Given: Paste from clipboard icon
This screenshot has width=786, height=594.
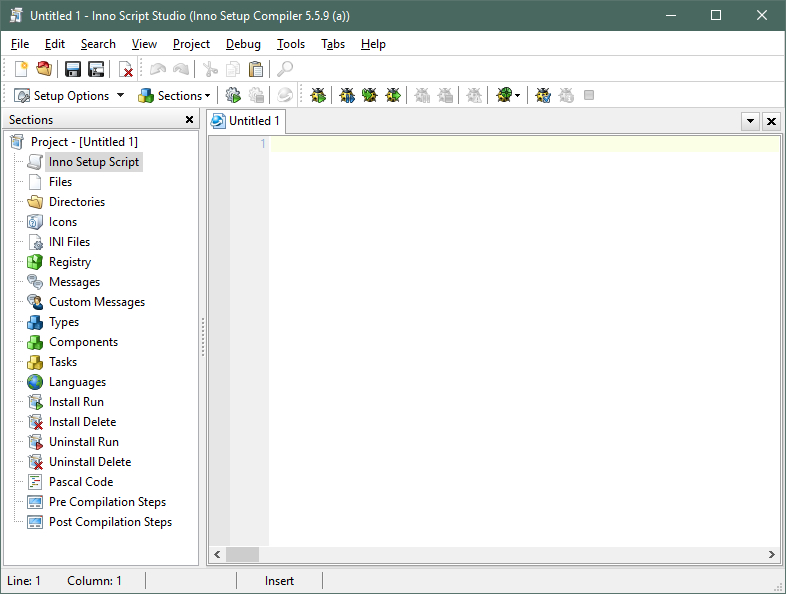Looking at the screenshot, I should 256,69.
